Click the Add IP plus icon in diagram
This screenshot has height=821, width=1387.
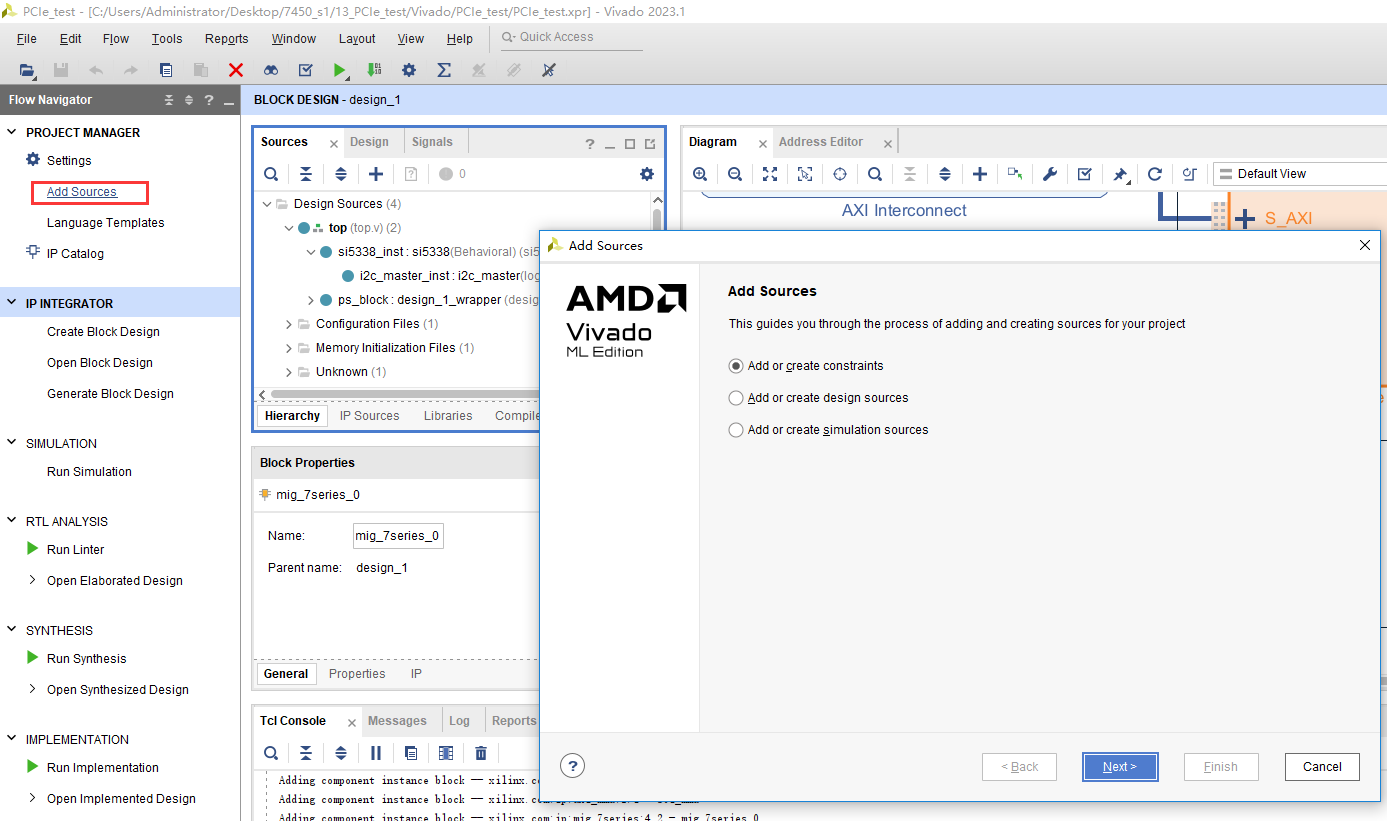click(980, 174)
